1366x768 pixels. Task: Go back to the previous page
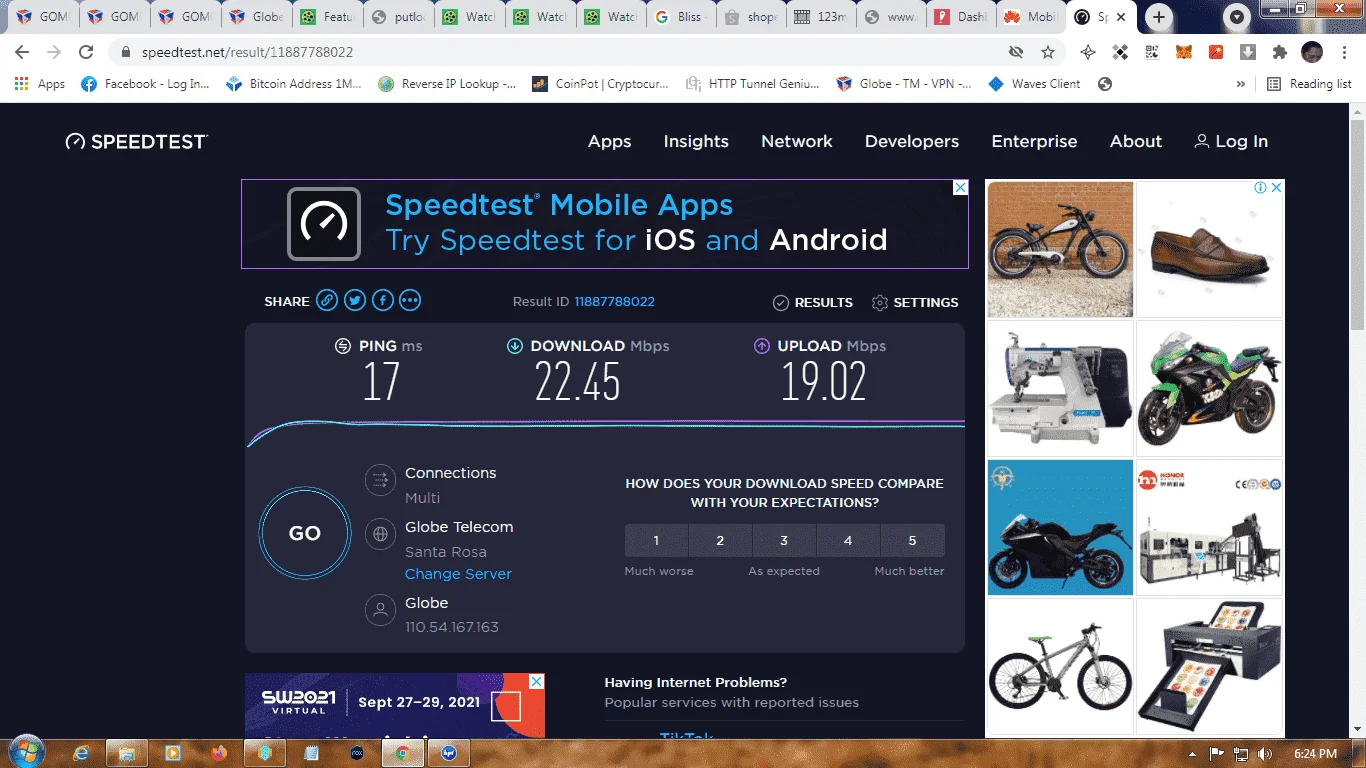point(22,52)
